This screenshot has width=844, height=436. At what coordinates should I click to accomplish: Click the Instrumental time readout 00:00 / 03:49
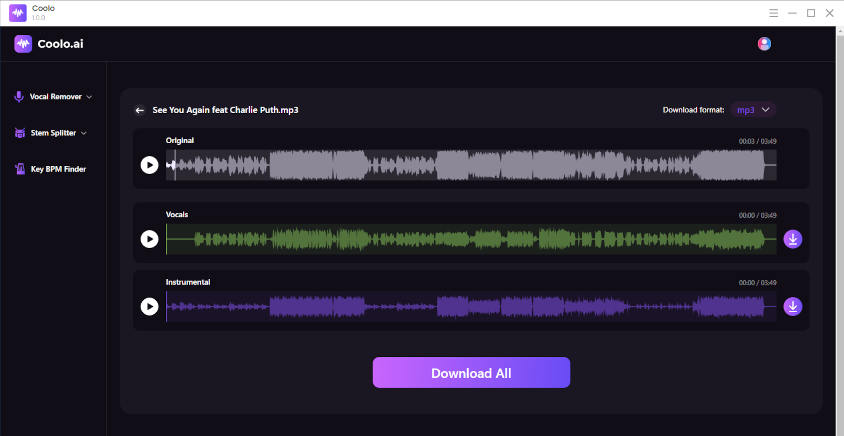[757, 283]
